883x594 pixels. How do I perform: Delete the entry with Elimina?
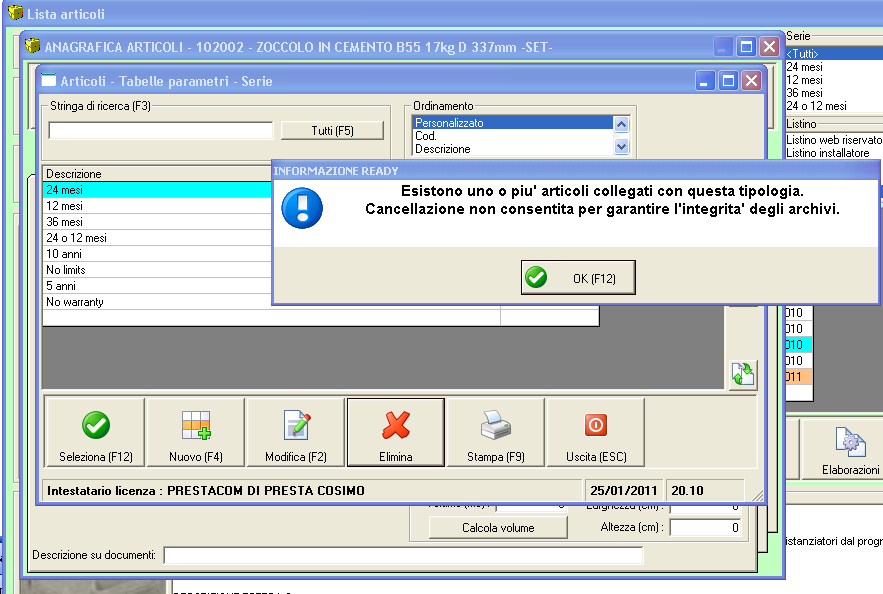(x=396, y=432)
